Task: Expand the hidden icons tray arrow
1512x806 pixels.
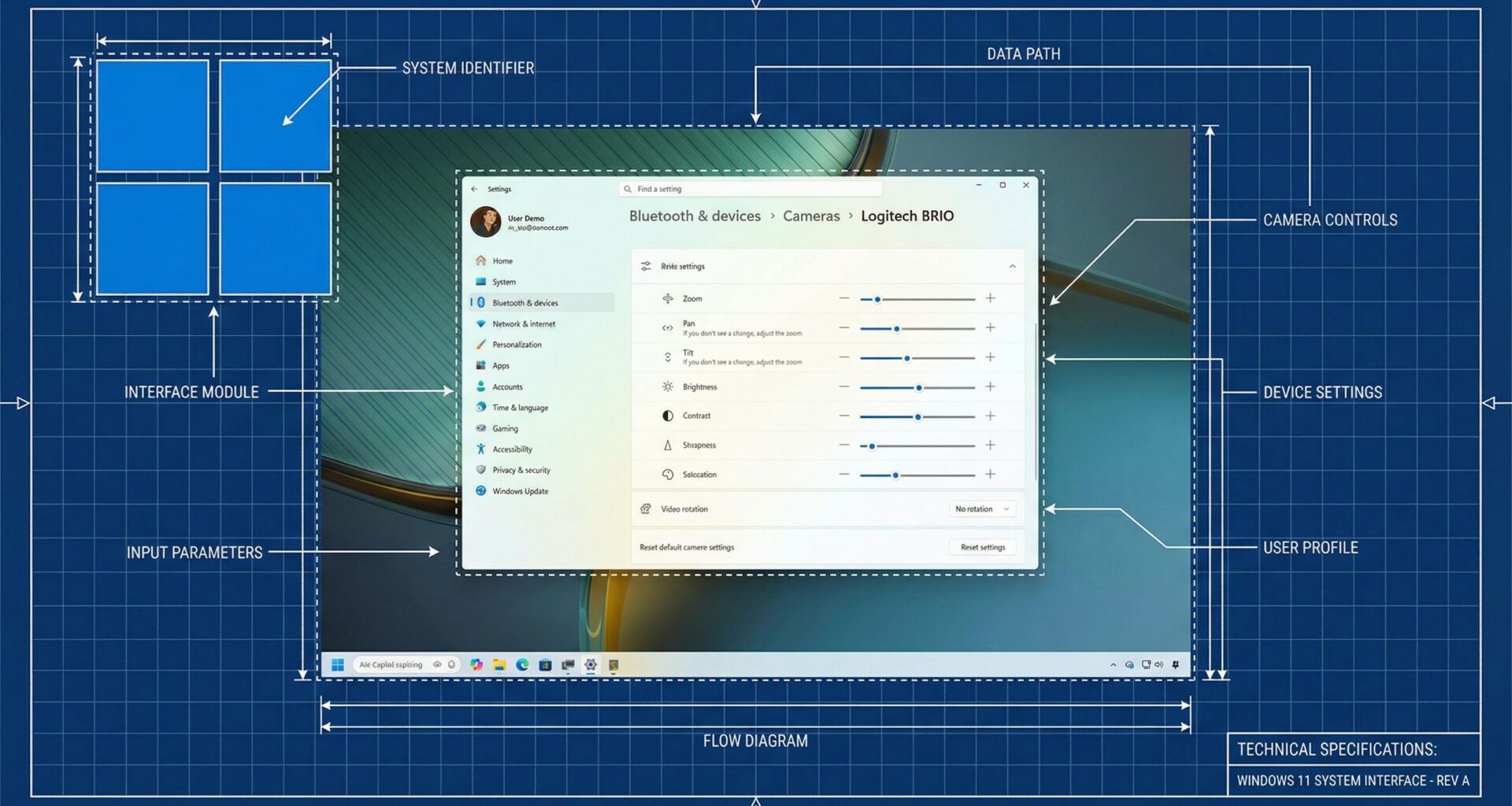Action: pos(1112,664)
